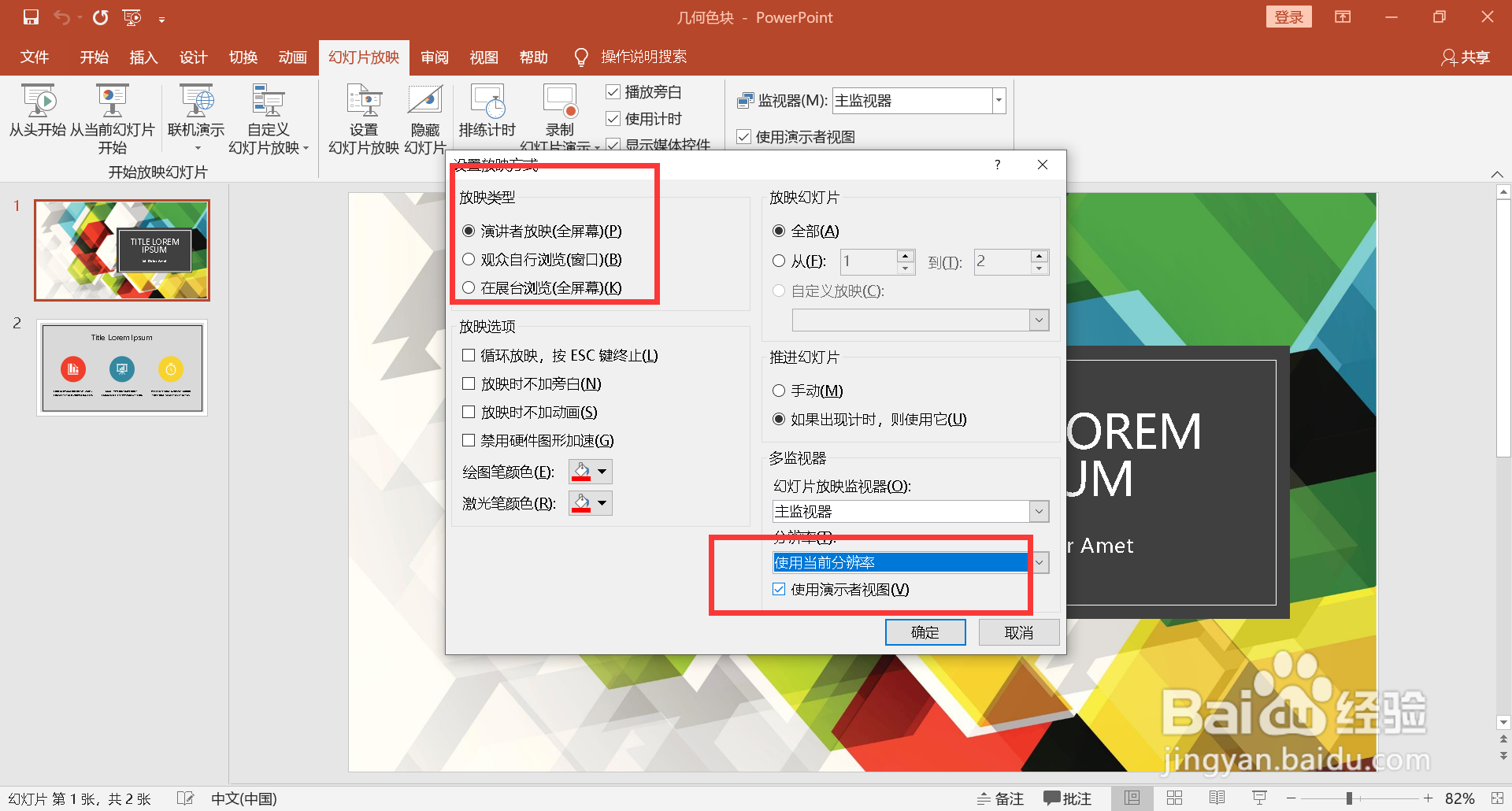Switch to 插入 ribbon tab

click(144, 57)
